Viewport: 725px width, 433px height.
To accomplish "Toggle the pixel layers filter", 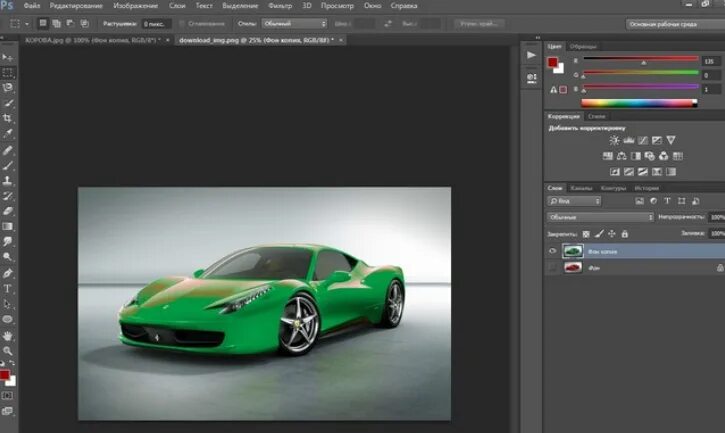I will pos(639,201).
